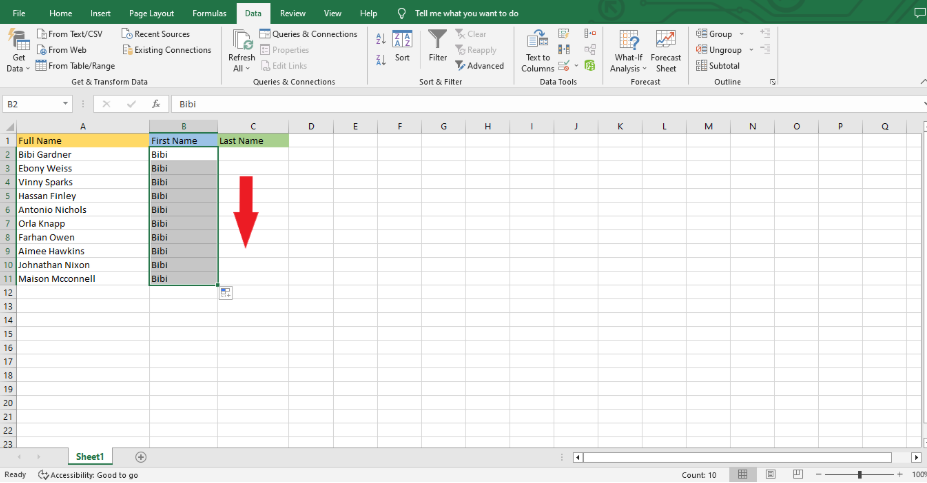Image resolution: width=927 pixels, height=483 pixels.
Task: Open Existing Connections dialog
Action: click(x=167, y=50)
